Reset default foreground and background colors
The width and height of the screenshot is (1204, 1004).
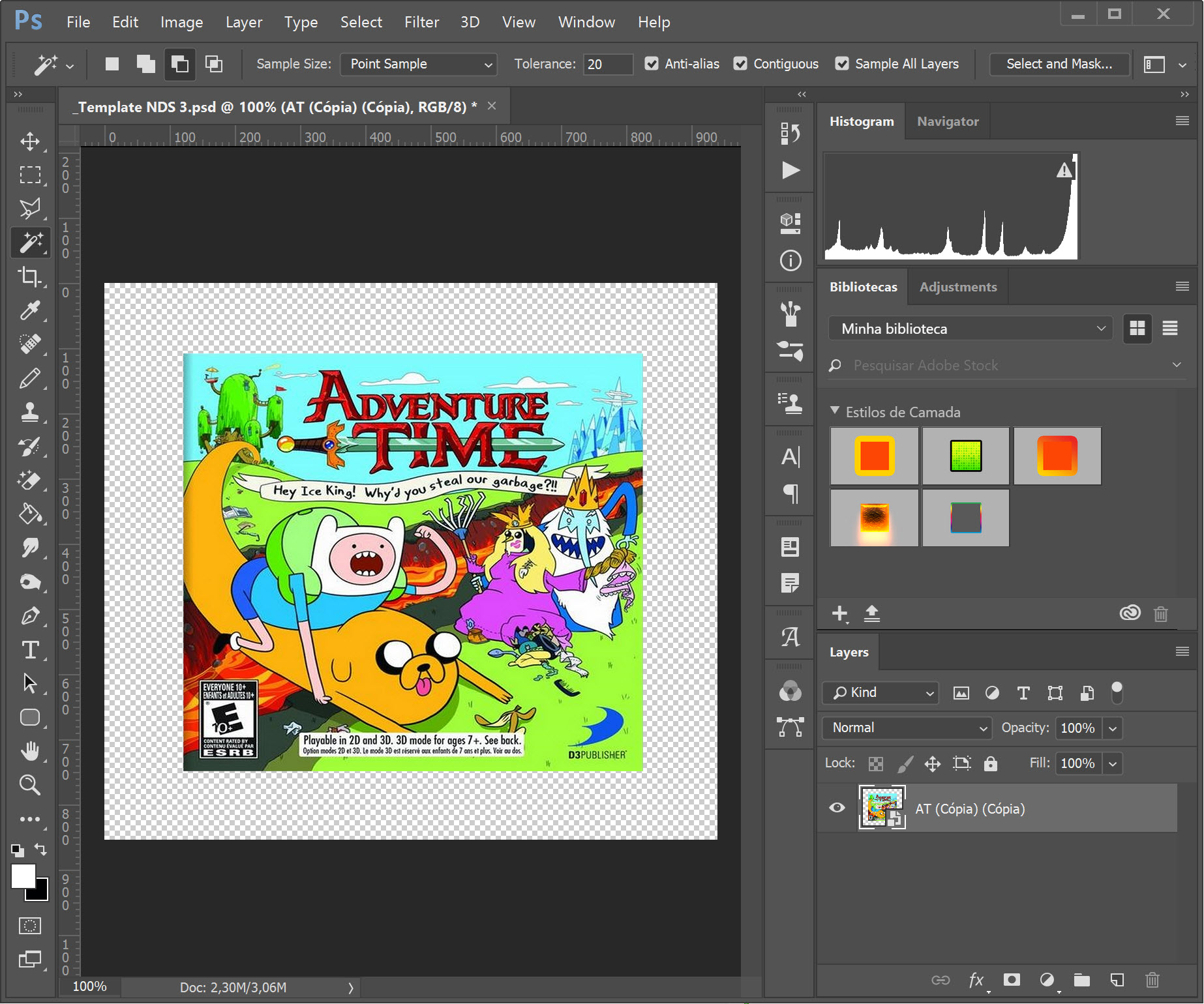click(18, 850)
